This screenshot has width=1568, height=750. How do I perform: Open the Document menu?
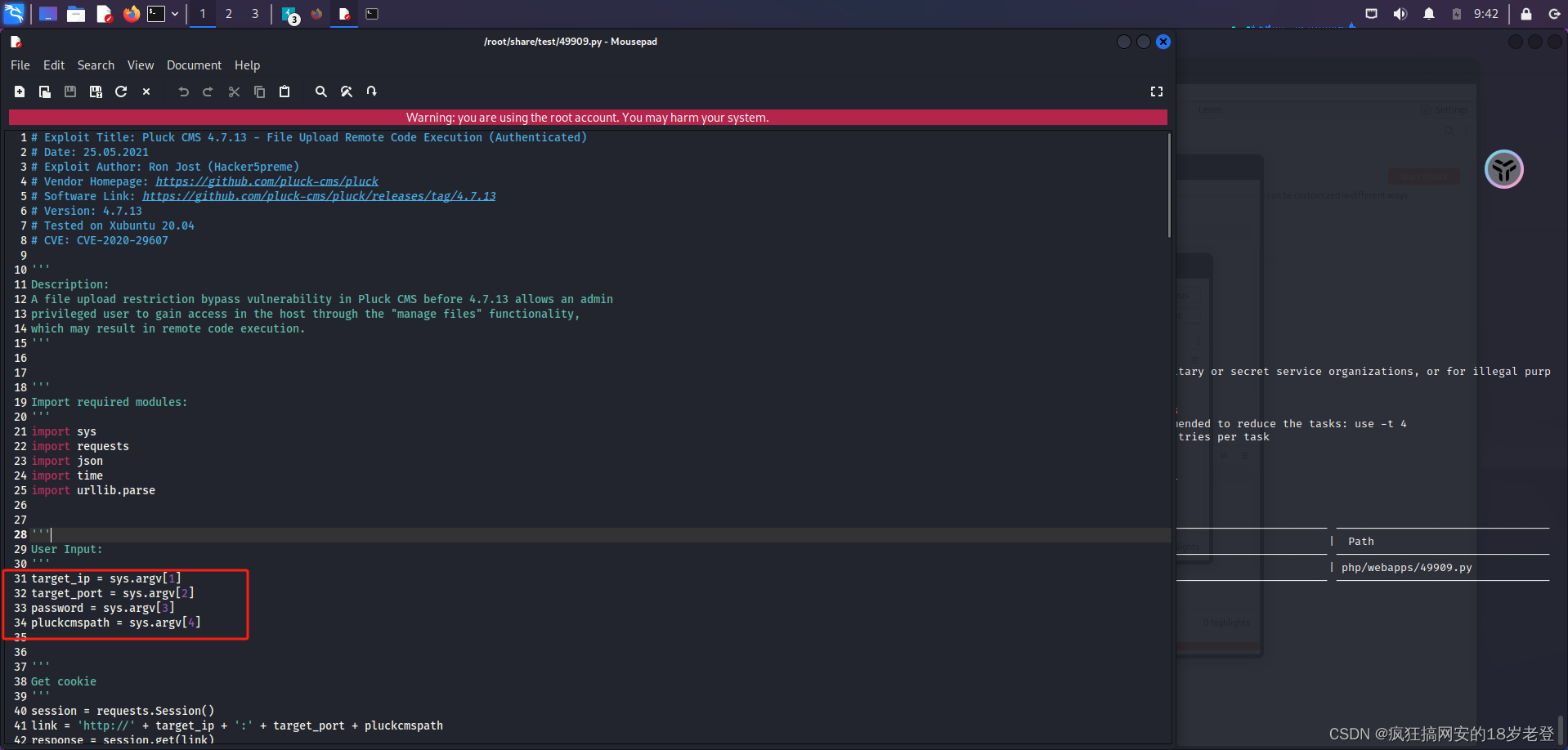pyautogui.click(x=194, y=65)
